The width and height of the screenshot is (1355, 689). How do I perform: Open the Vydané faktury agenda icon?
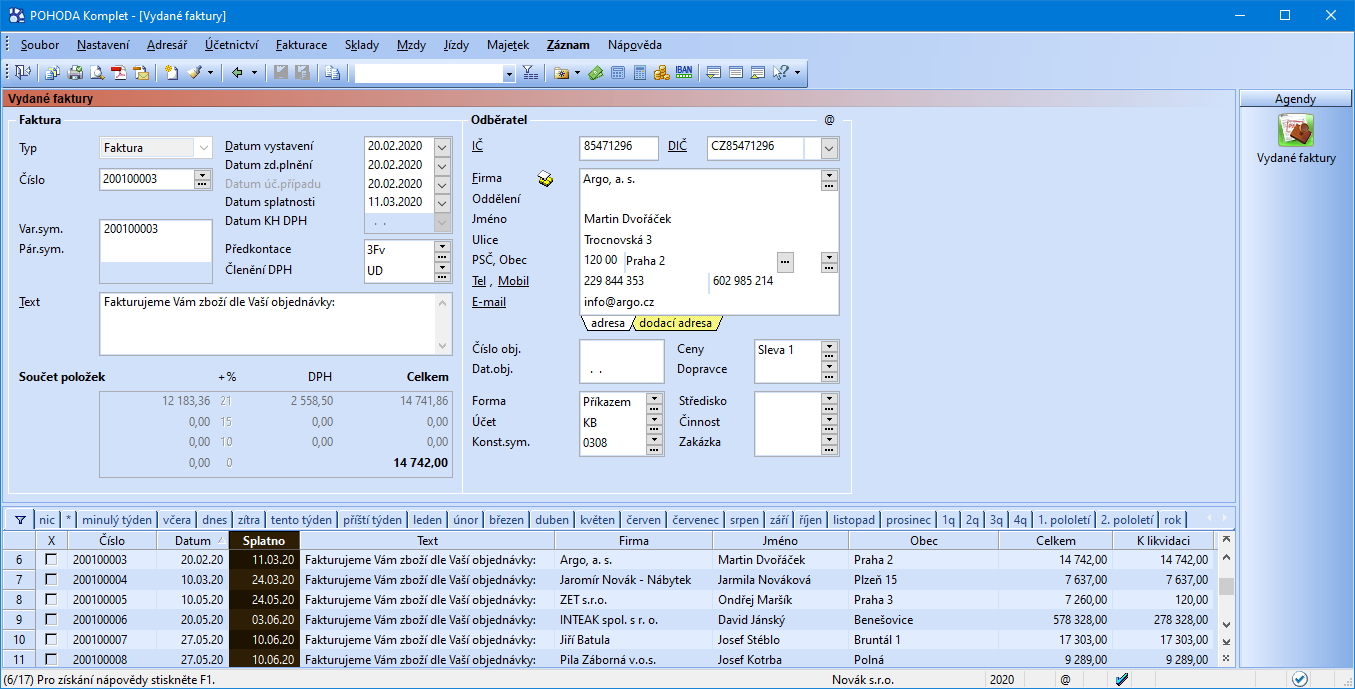point(1296,130)
